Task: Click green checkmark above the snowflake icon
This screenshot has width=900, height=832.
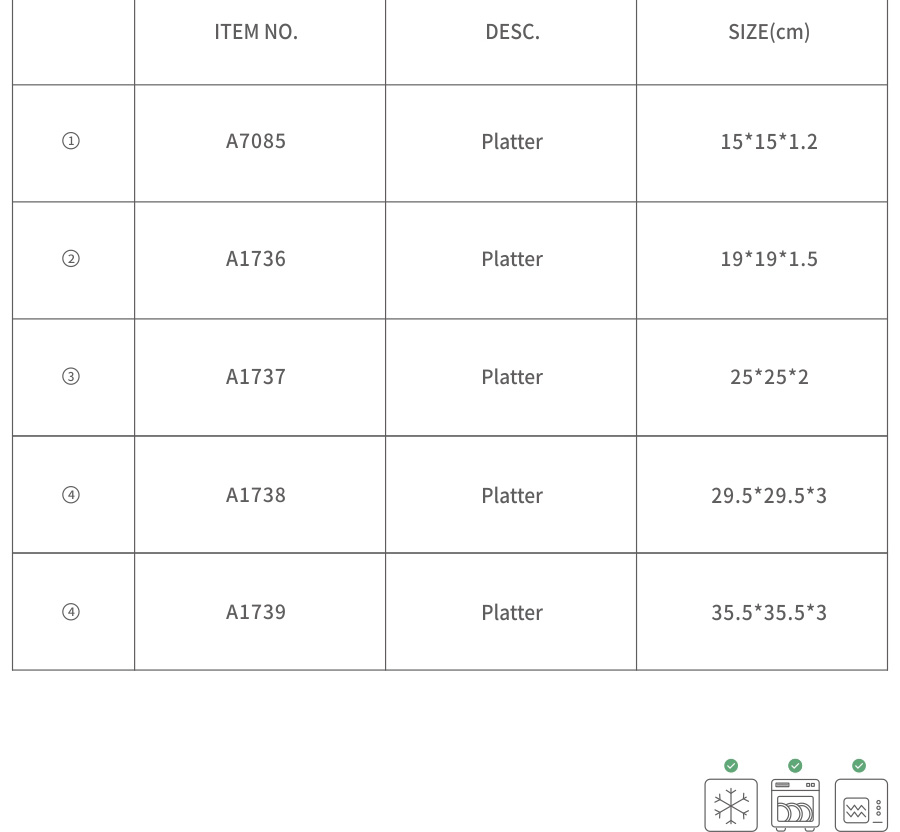Action: point(731,765)
